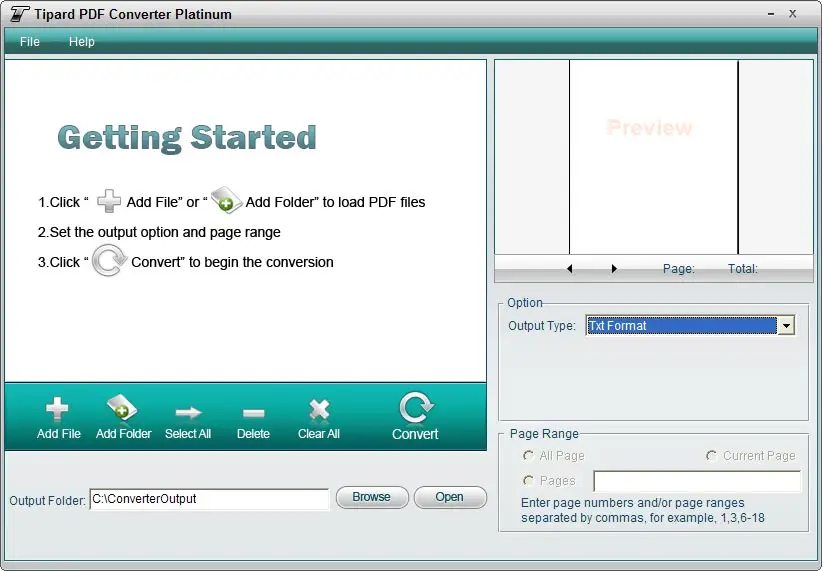Click the Clear All cross icon
The image size is (823, 571).
(319, 410)
